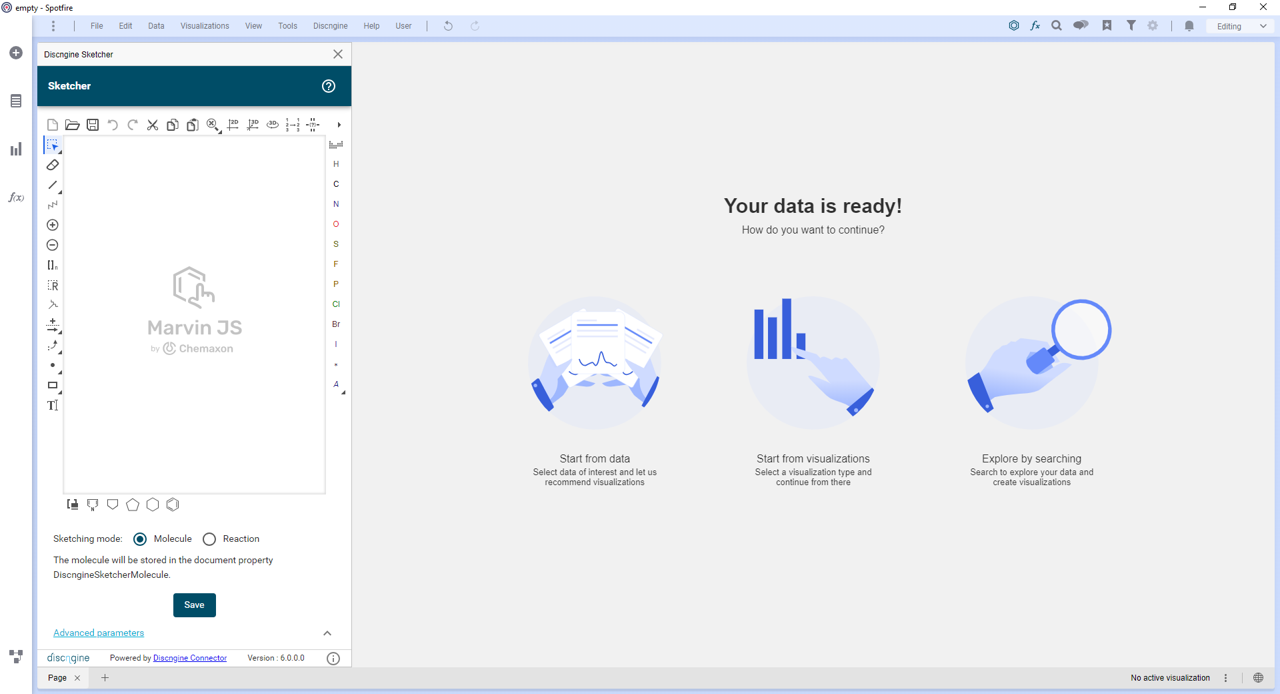This screenshot has width=1280, height=694.
Task: Run 2D clean on structure
Action: click(x=233, y=125)
